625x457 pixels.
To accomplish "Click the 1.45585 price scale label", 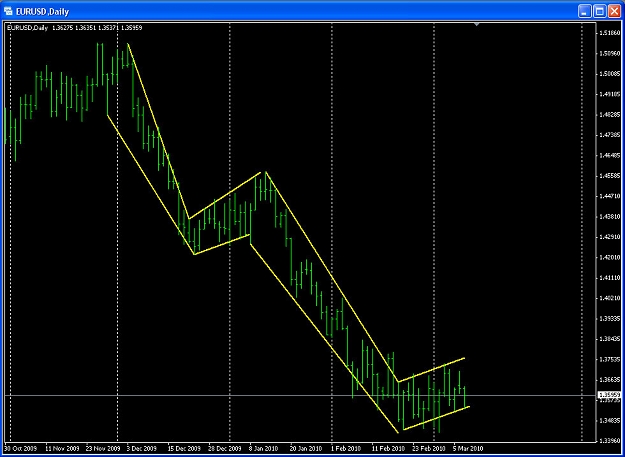I will click(609, 175).
